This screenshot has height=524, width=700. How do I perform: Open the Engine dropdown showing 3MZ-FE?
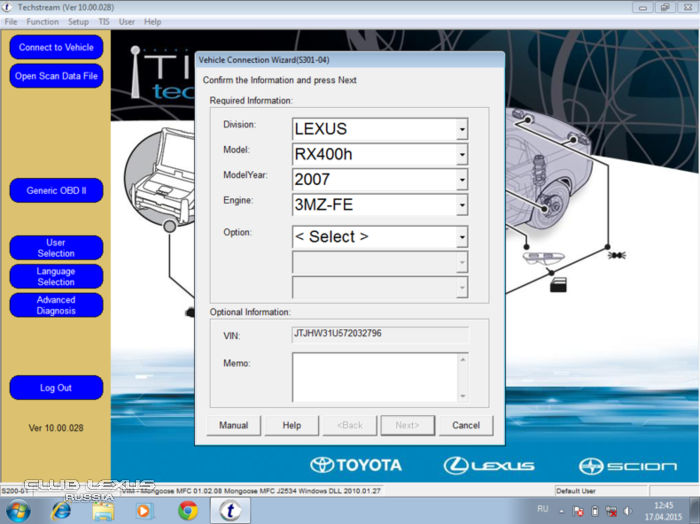tap(462, 205)
